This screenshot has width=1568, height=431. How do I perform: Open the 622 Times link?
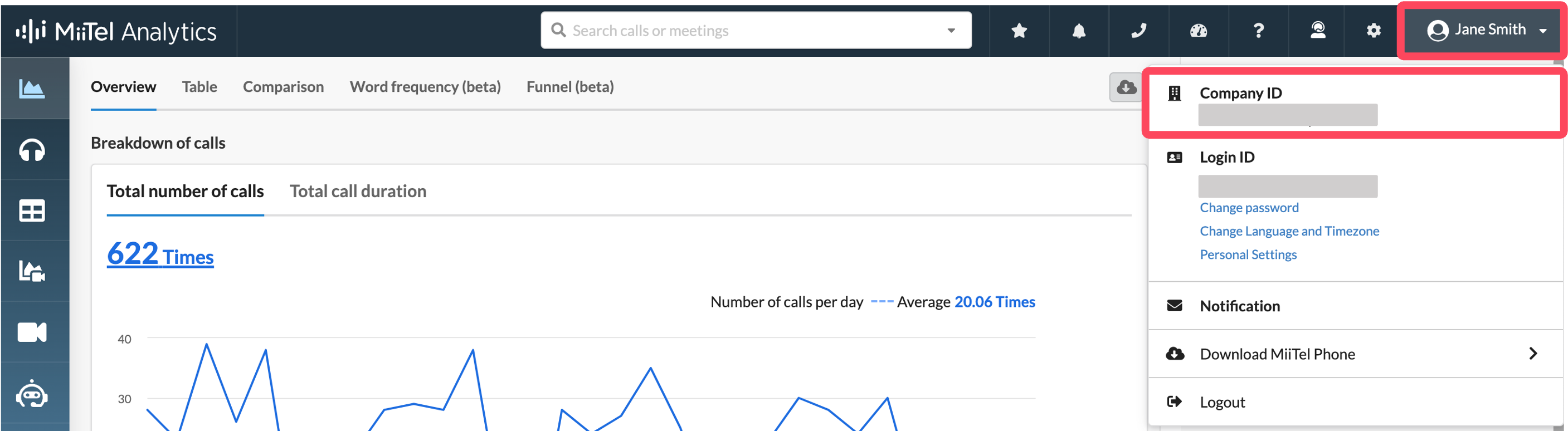[160, 253]
